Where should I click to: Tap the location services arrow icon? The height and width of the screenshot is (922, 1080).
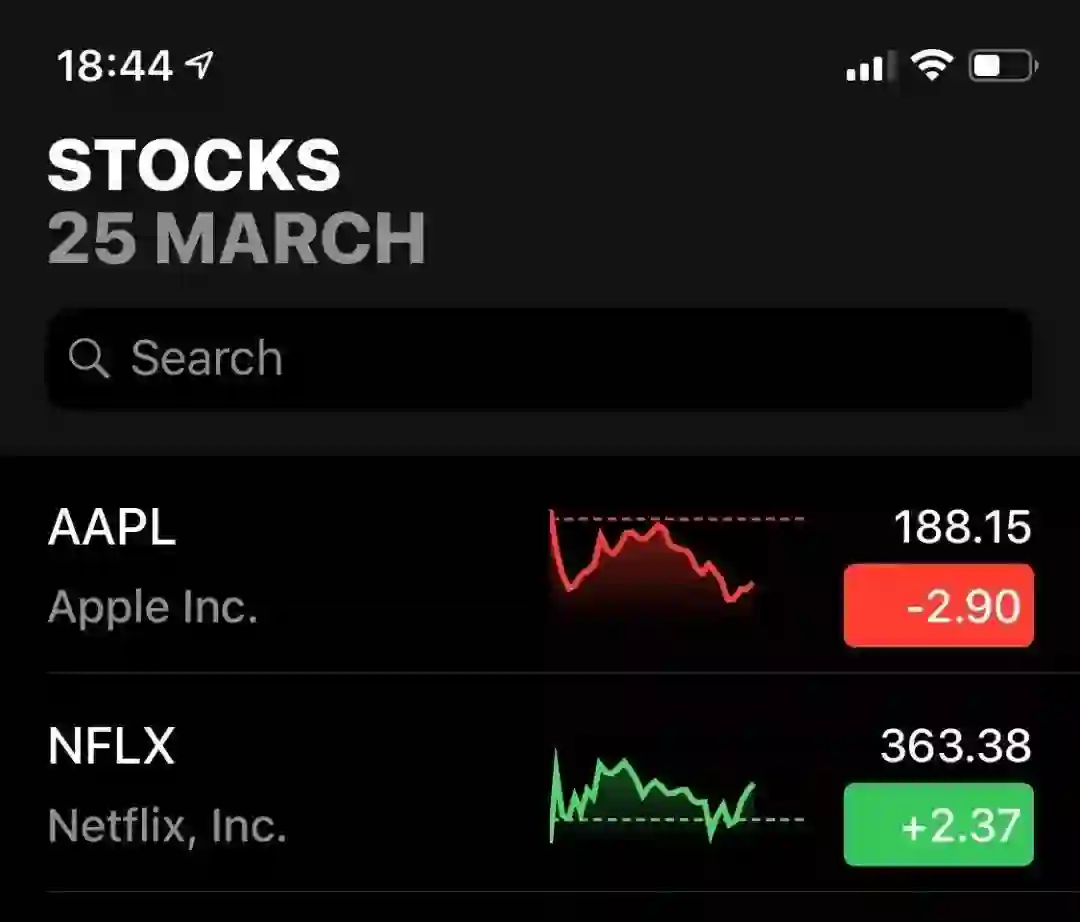(200, 66)
